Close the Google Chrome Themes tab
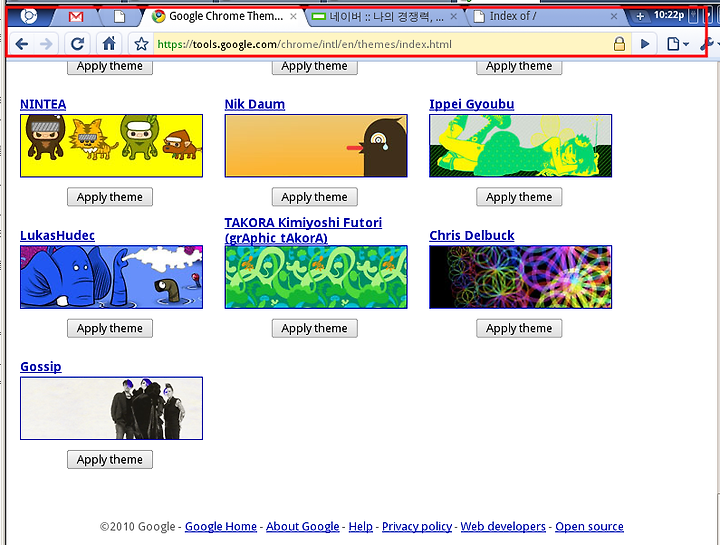 (293, 17)
